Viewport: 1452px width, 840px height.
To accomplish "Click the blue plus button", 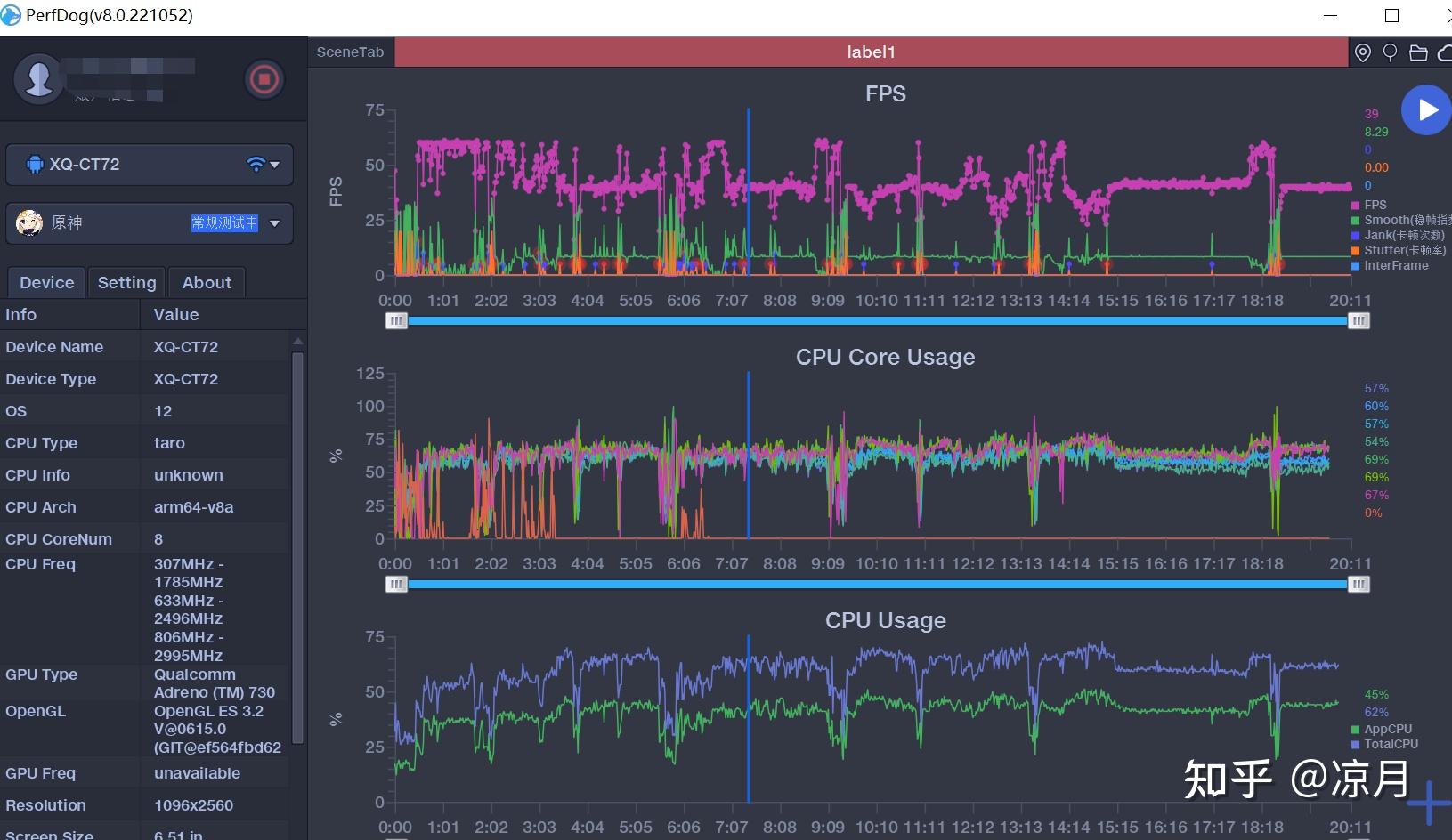I will point(1430,803).
